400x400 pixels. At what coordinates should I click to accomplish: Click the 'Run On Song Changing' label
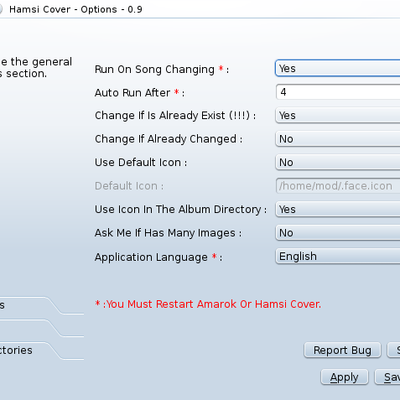(162, 69)
